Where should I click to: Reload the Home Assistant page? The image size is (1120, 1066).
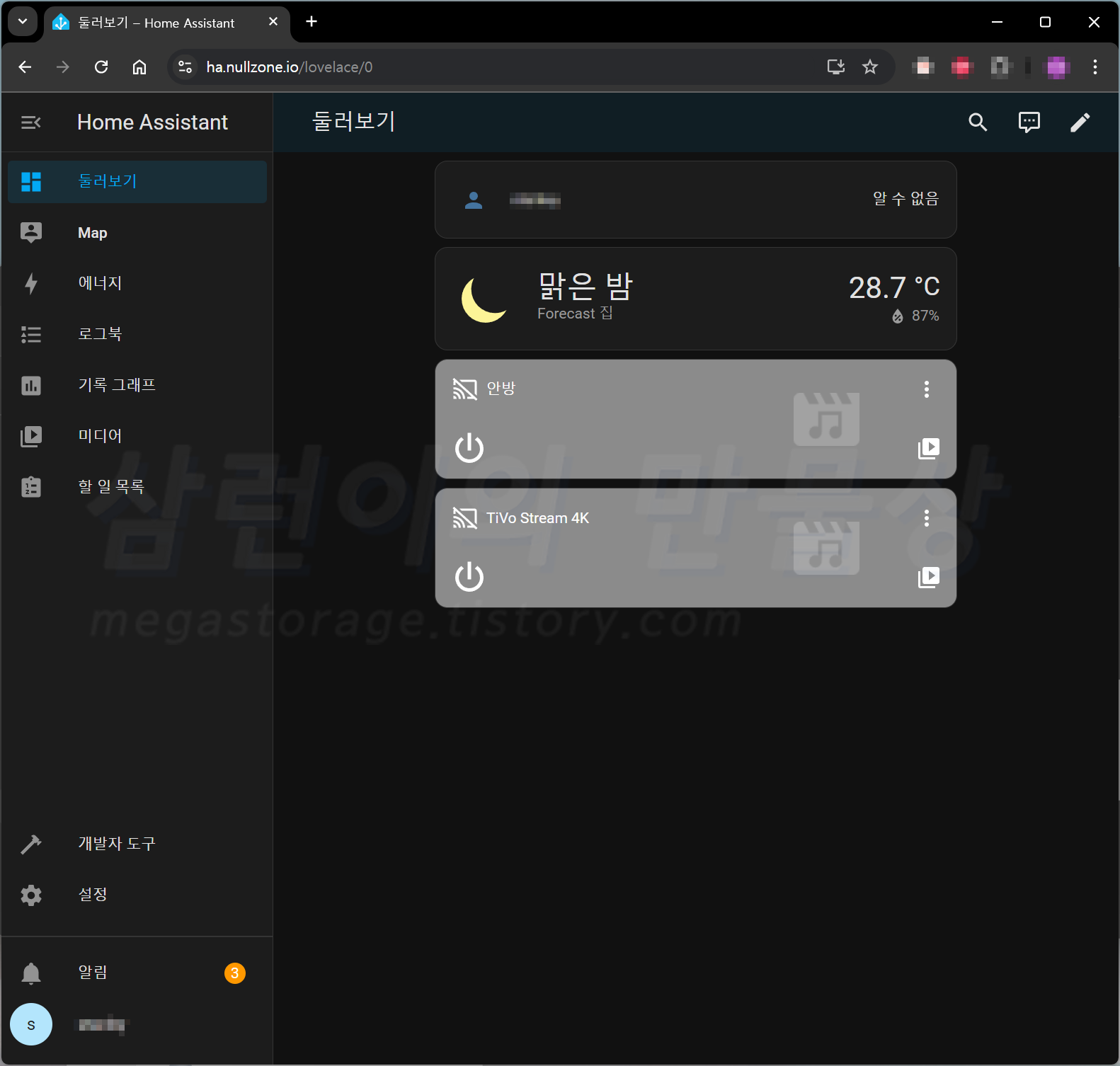pyautogui.click(x=101, y=67)
